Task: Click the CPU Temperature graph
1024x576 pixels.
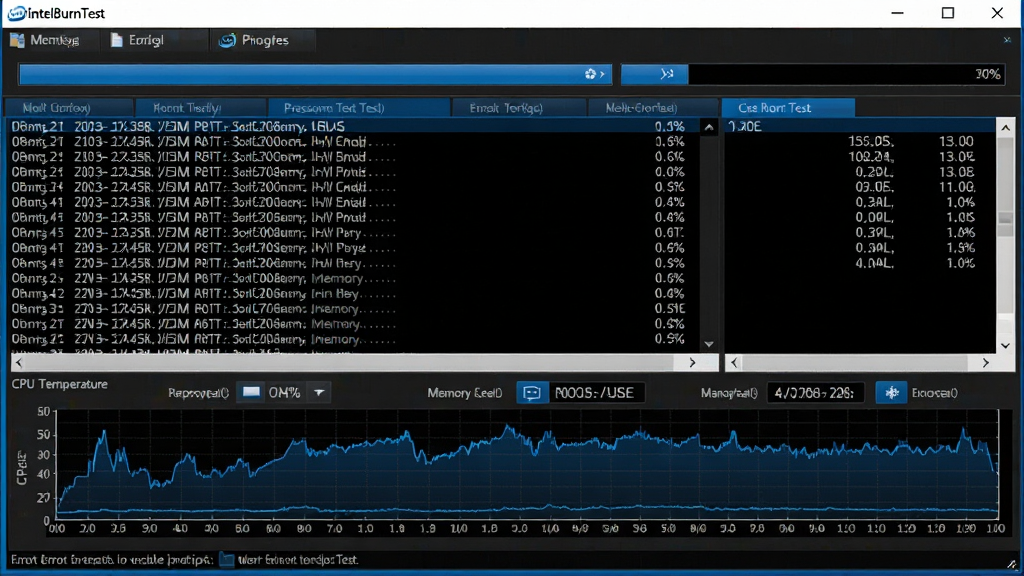Action: point(526,465)
